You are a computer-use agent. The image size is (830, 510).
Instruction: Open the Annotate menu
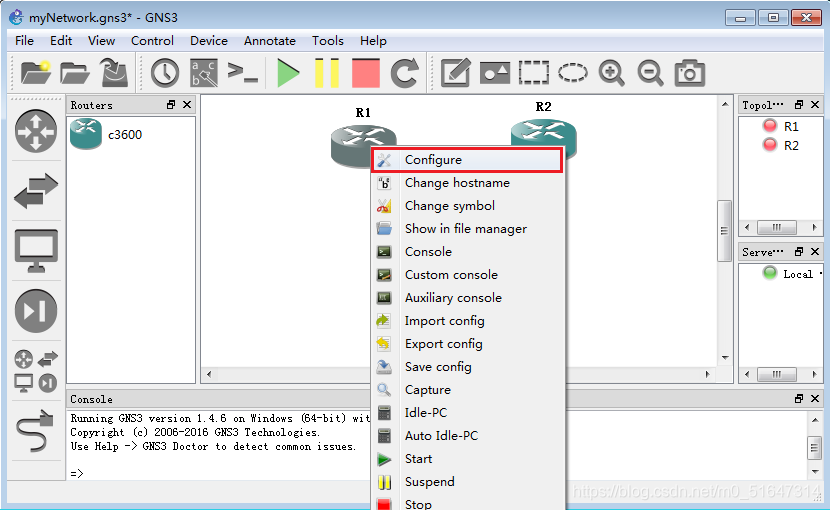pyautogui.click(x=269, y=41)
